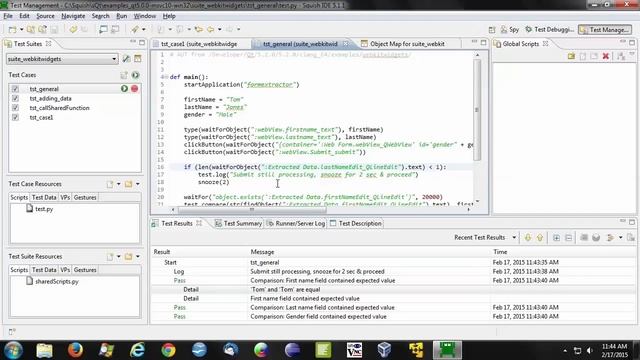Uncheck the tst_adding_data checkbox
This screenshot has width=640, height=360.
pos(15,98)
